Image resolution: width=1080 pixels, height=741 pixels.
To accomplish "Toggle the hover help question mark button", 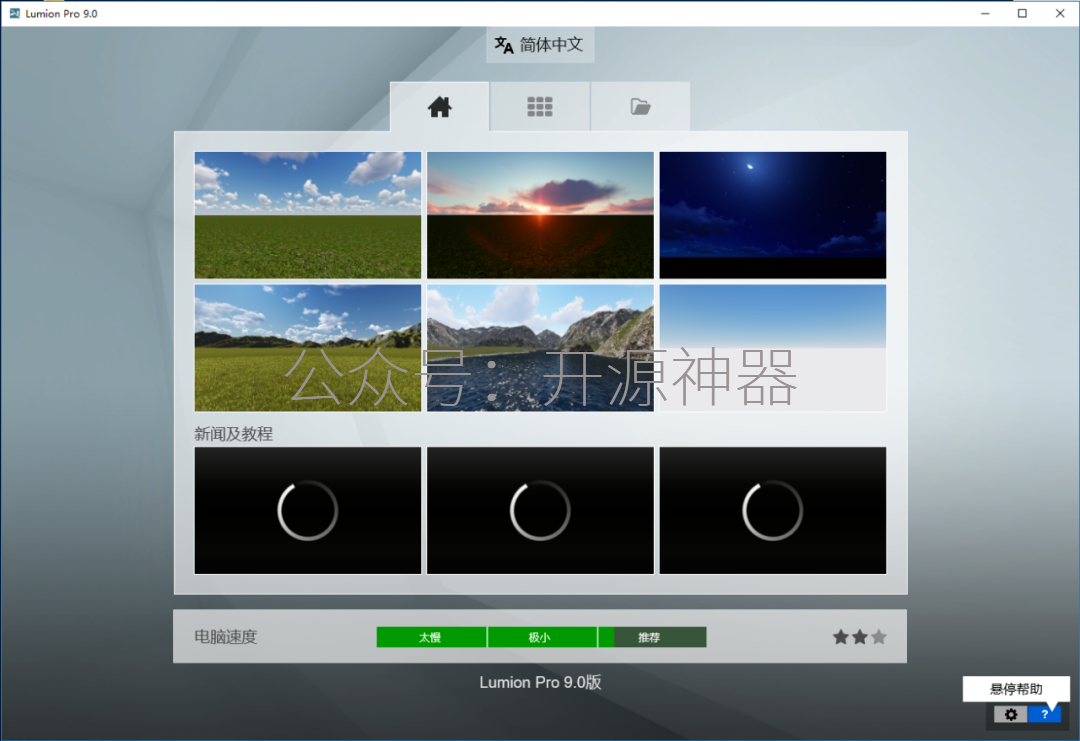I will pos(1044,714).
